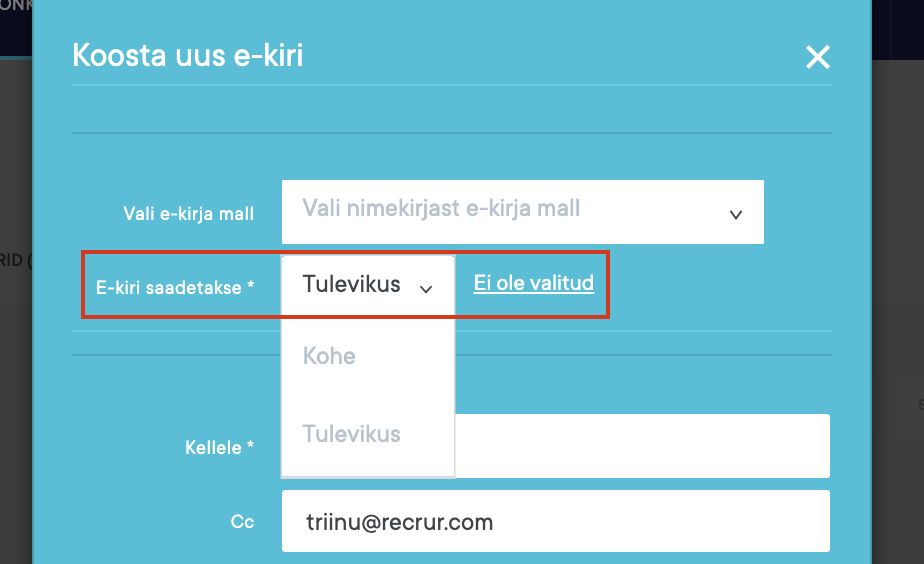Click the e-kirja mall dropdown chevron arrow
The height and width of the screenshot is (564, 924).
pyautogui.click(x=736, y=213)
